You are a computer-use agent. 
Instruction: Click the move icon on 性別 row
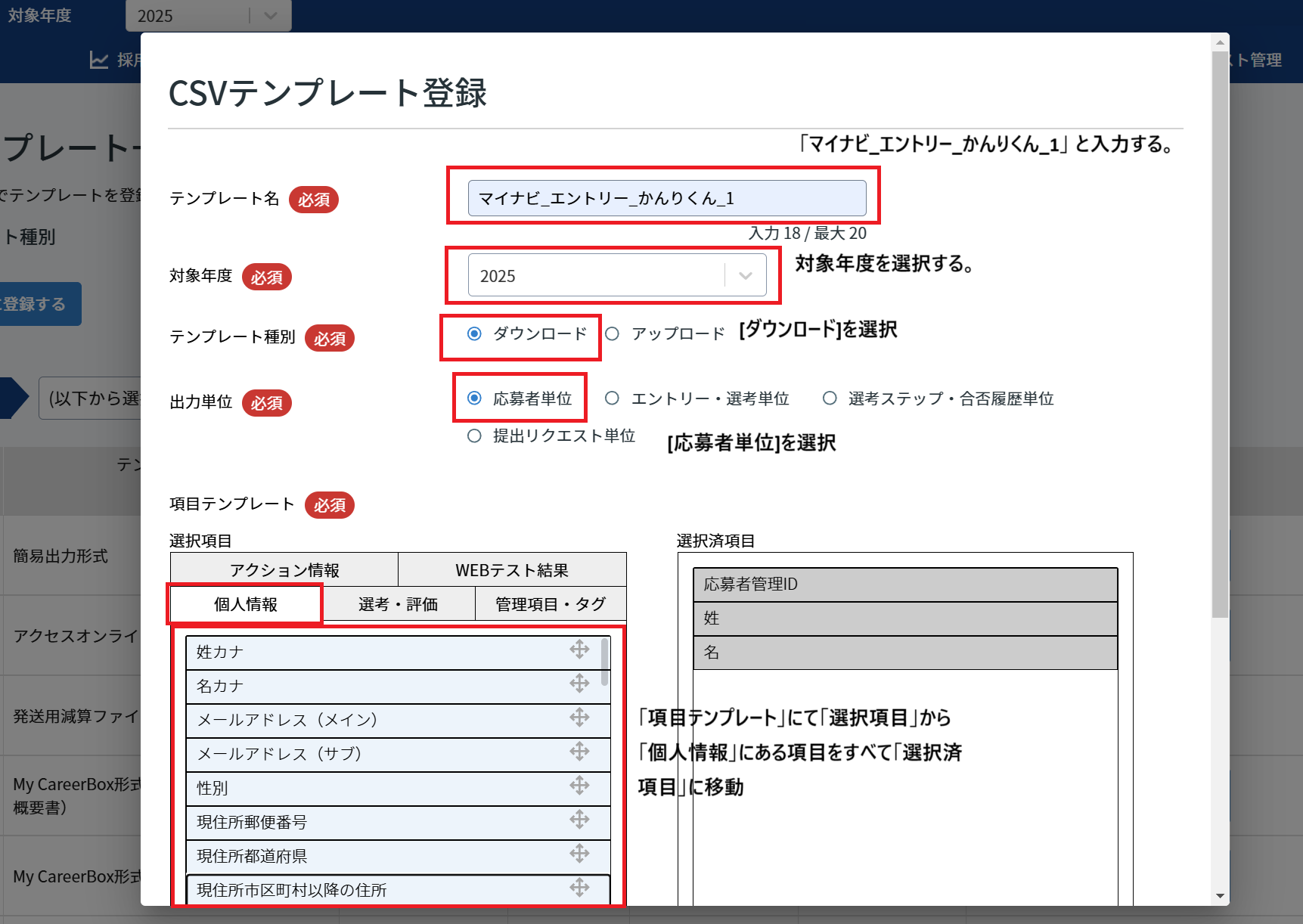(579, 786)
